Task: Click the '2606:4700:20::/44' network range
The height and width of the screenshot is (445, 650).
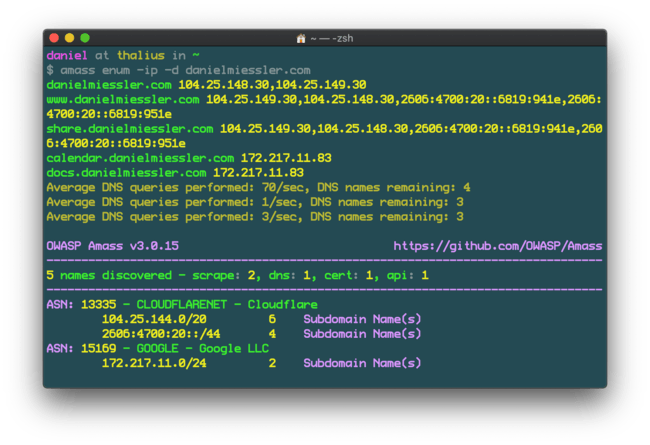Action: coord(161,334)
